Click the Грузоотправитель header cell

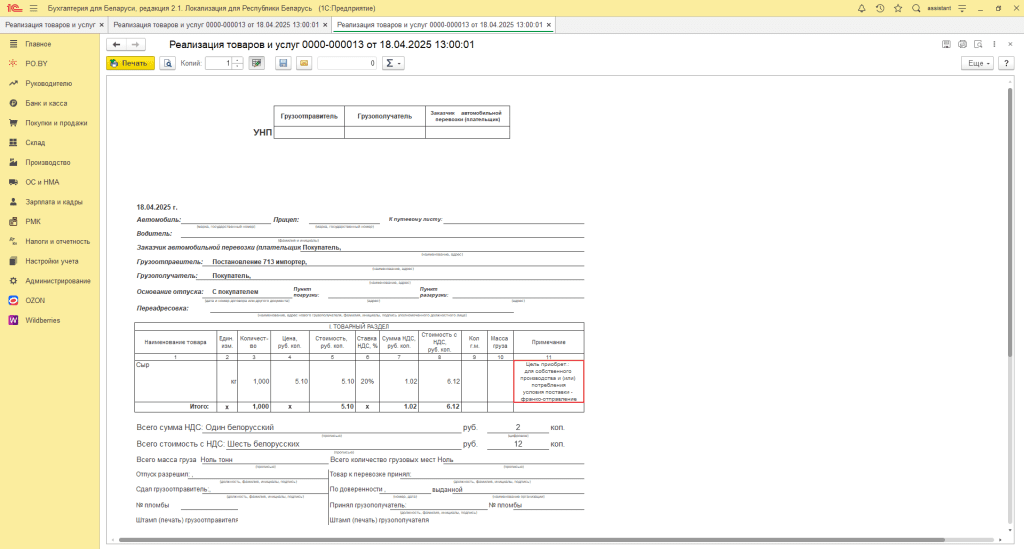click(x=309, y=116)
